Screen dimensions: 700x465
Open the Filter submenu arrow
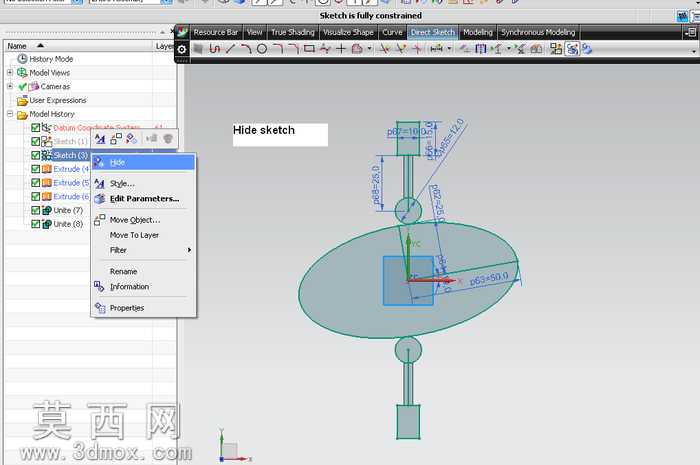click(x=189, y=250)
